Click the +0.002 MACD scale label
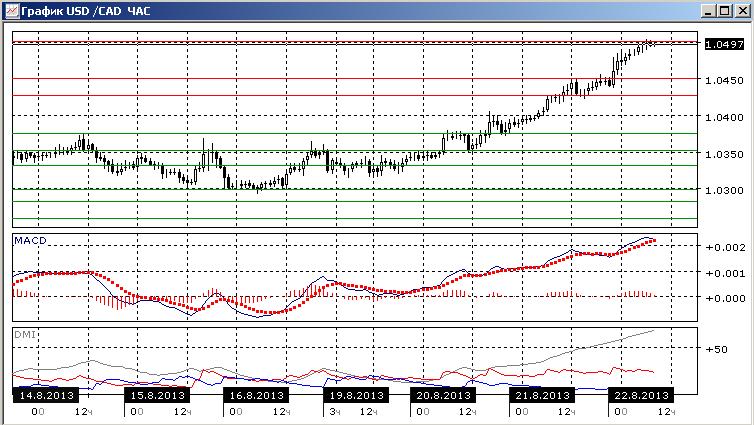 coord(725,247)
